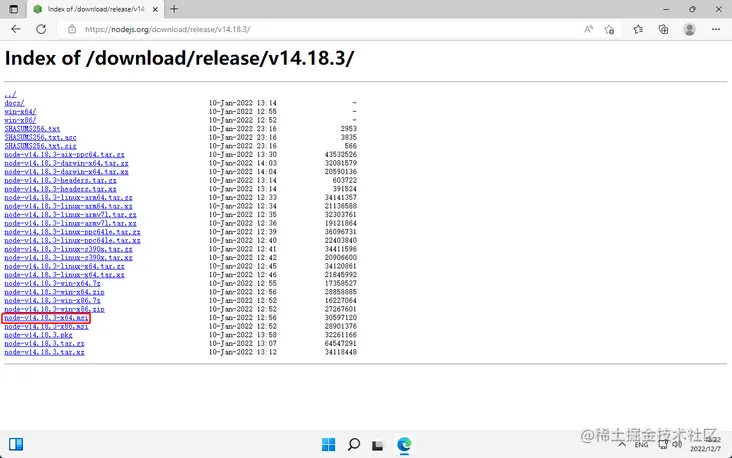
Task: Download node-v14.18.3-darwin-x64.tar.xz
Action: (x=66, y=172)
